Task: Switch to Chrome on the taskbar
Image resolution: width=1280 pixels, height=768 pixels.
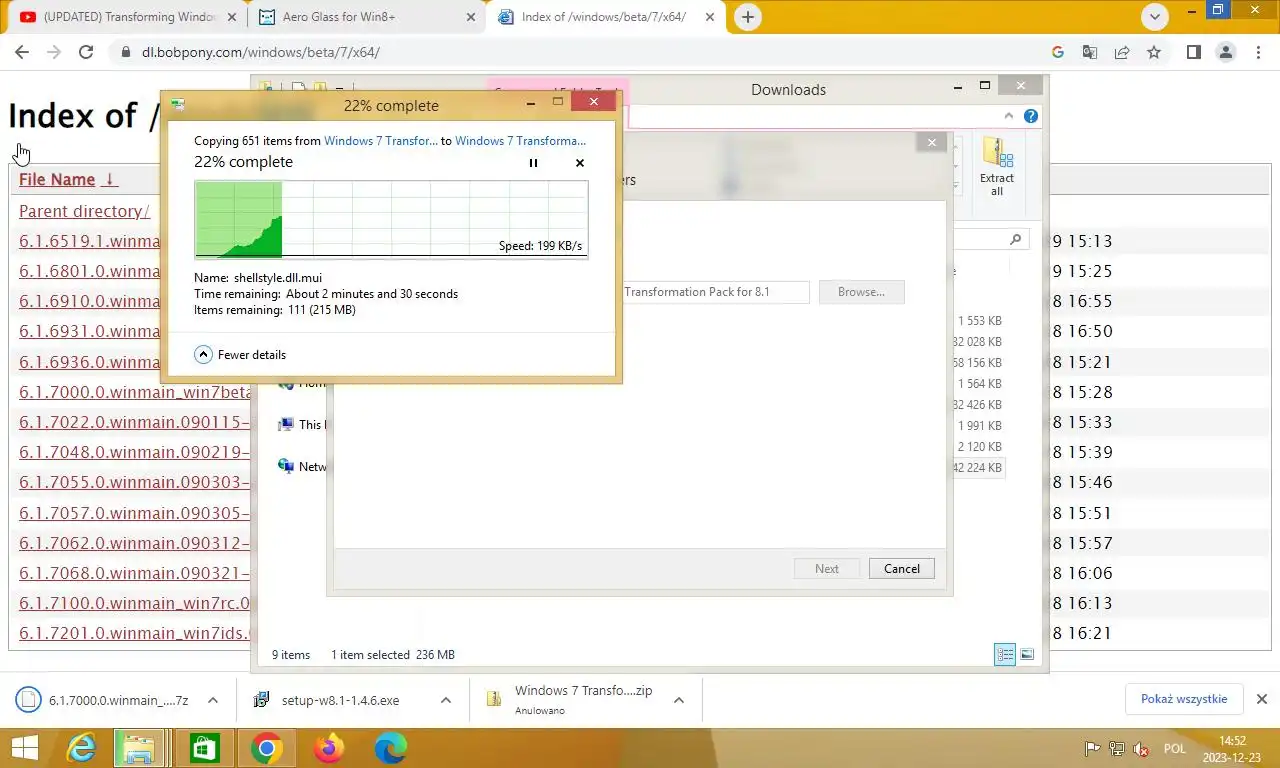Action: pos(266,748)
